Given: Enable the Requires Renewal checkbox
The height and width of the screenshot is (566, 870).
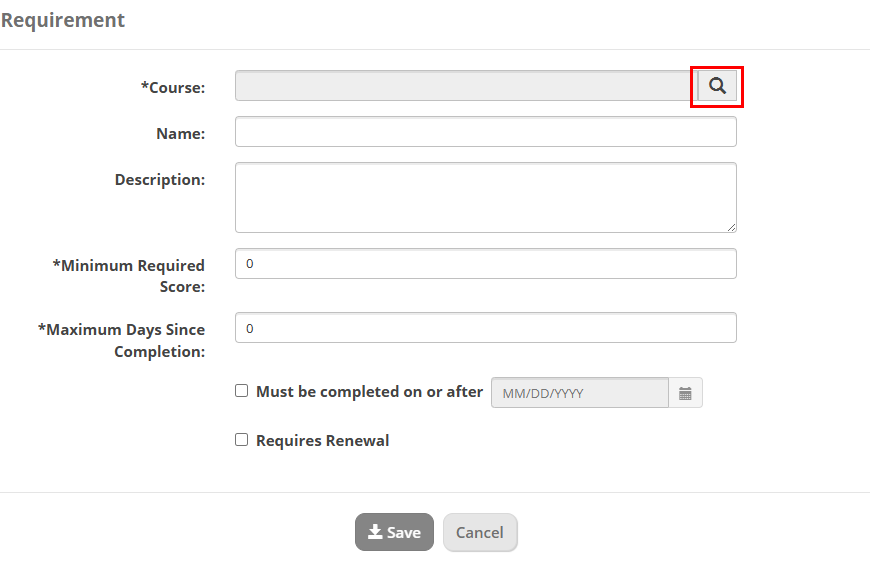Looking at the screenshot, I should point(241,440).
